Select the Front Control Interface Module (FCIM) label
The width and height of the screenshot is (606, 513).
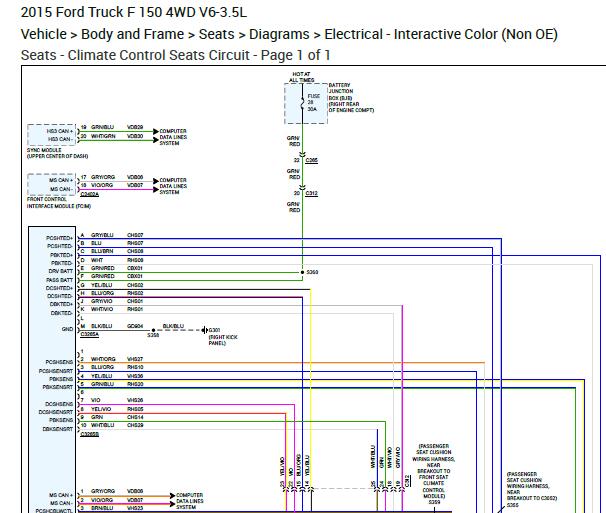click(59, 203)
